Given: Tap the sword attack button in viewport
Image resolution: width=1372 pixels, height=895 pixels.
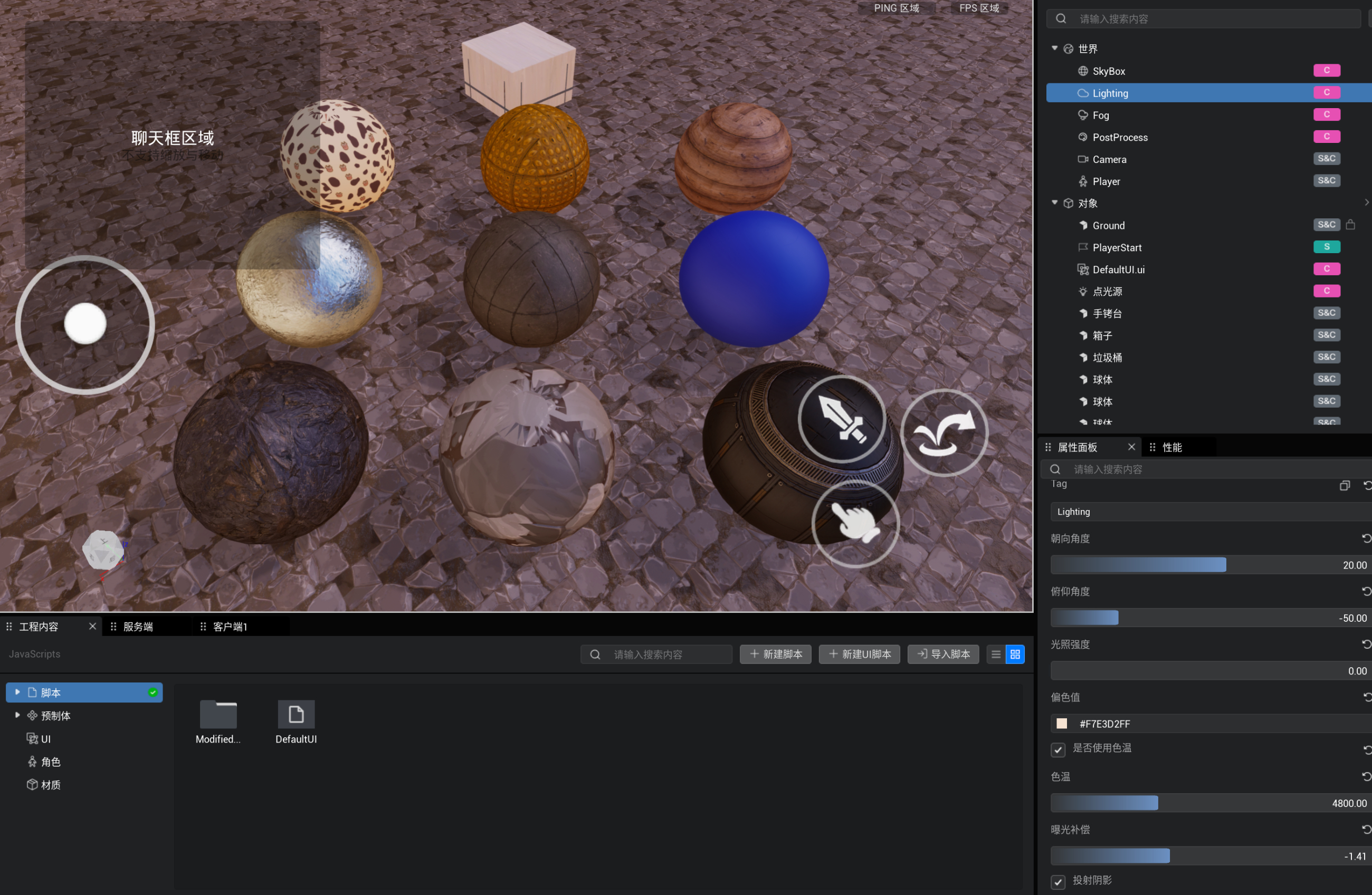Looking at the screenshot, I should pyautogui.click(x=842, y=419).
